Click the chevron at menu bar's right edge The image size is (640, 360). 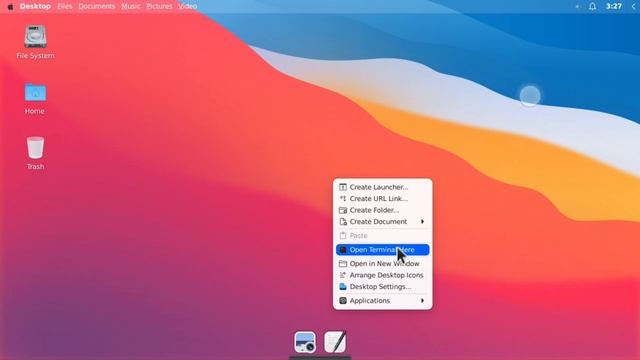634,6
